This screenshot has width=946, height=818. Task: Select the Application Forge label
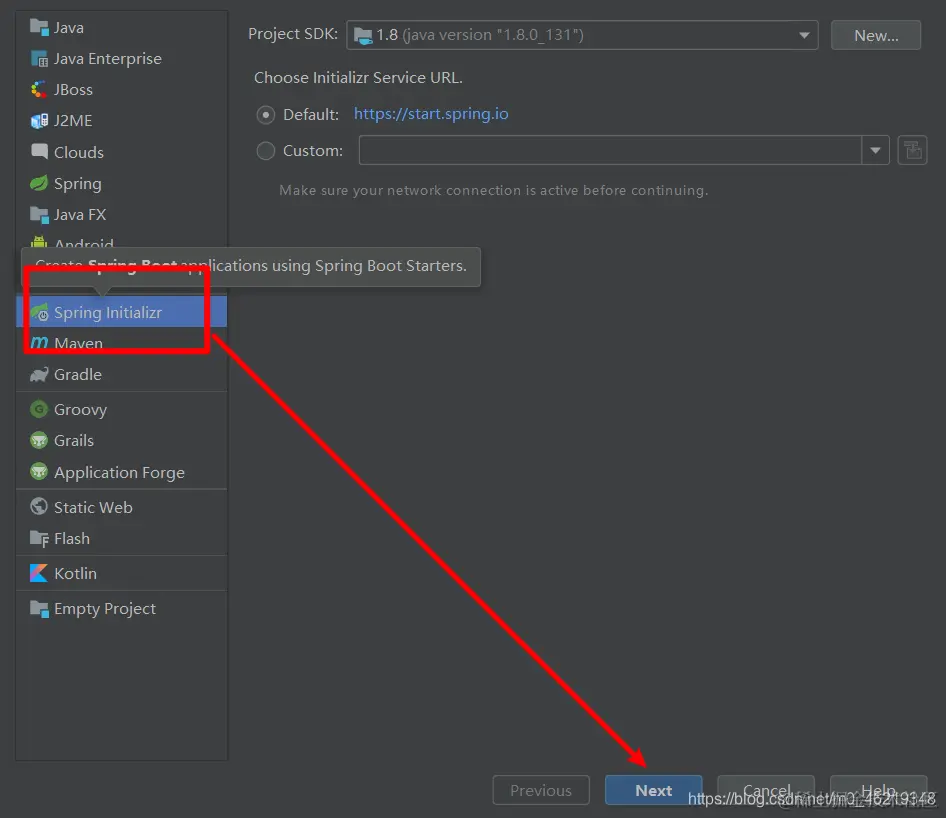click(x=119, y=472)
